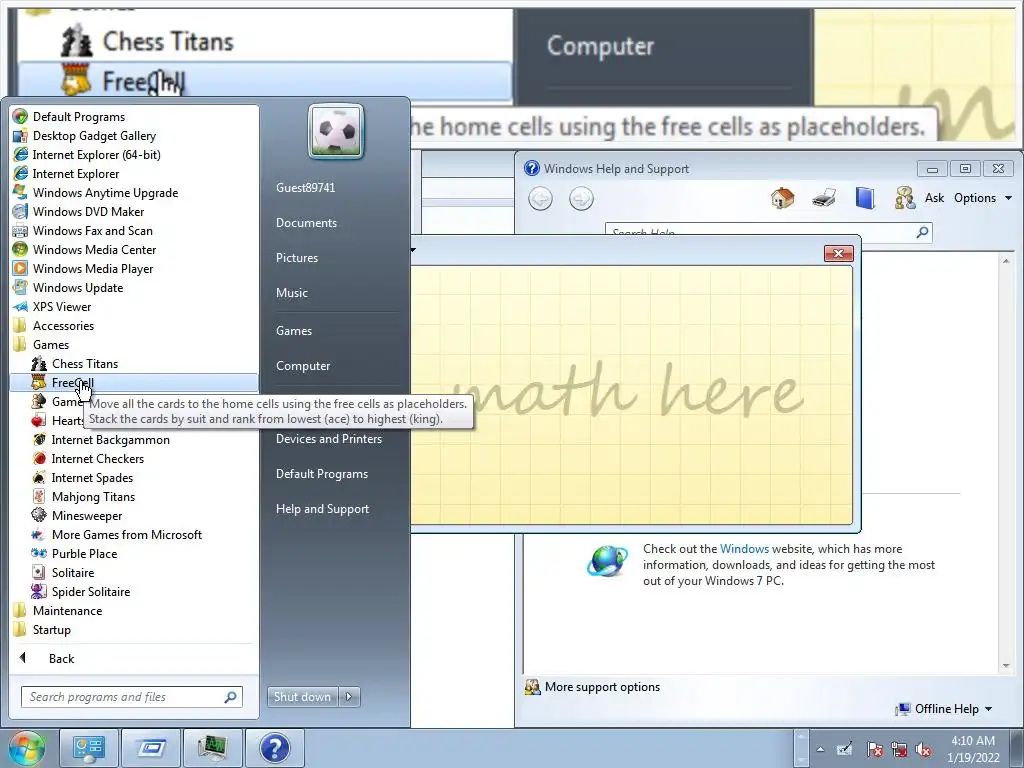The width and height of the screenshot is (1024, 768).
Task: Click More support options
Action: (x=602, y=687)
